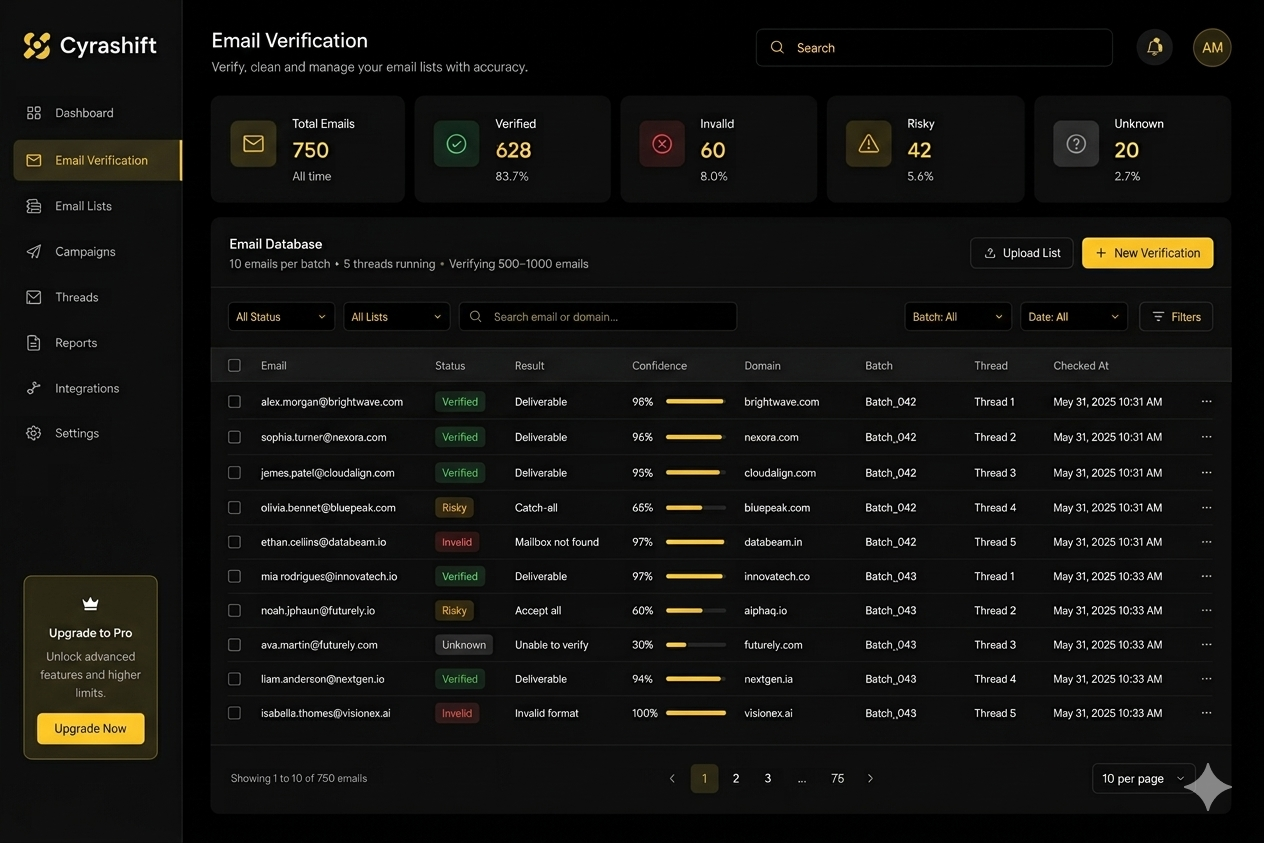Click the Campaigns paper plane icon
1264x843 pixels.
pos(34,252)
